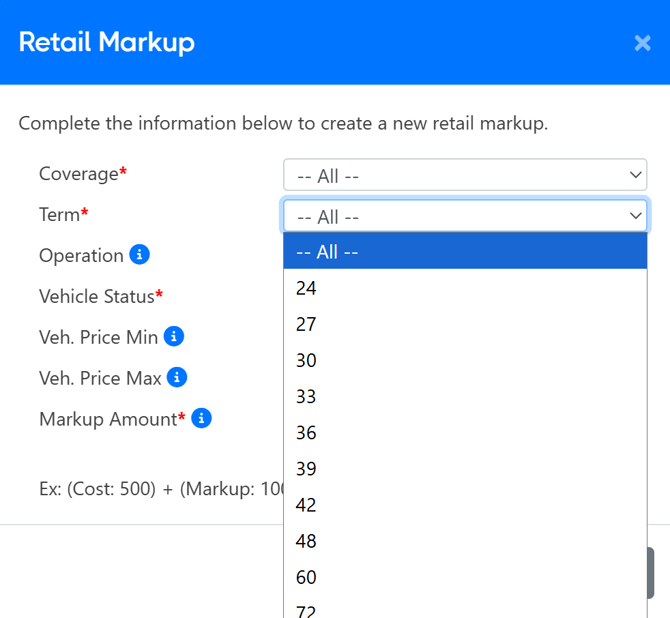Click the info icon next to Operation
Image resolution: width=670 pixels, height=618 pixels.
coord(140,255)
